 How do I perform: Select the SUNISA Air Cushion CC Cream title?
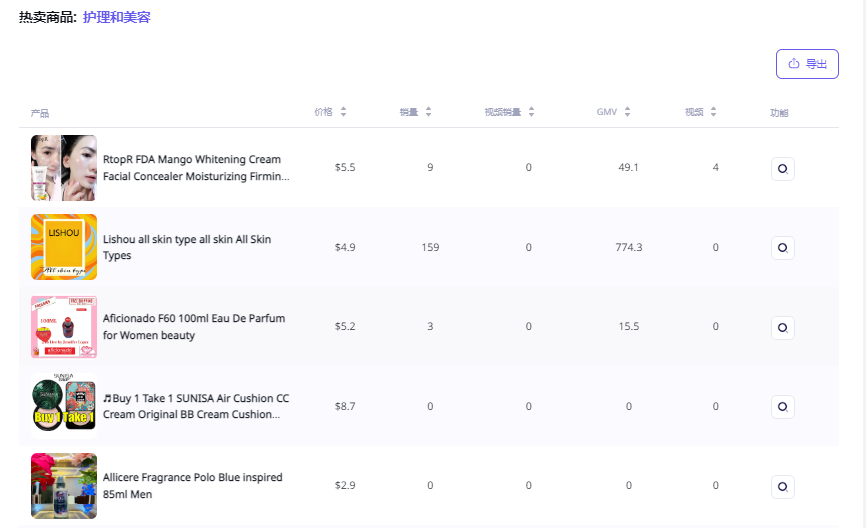(196, 406)
